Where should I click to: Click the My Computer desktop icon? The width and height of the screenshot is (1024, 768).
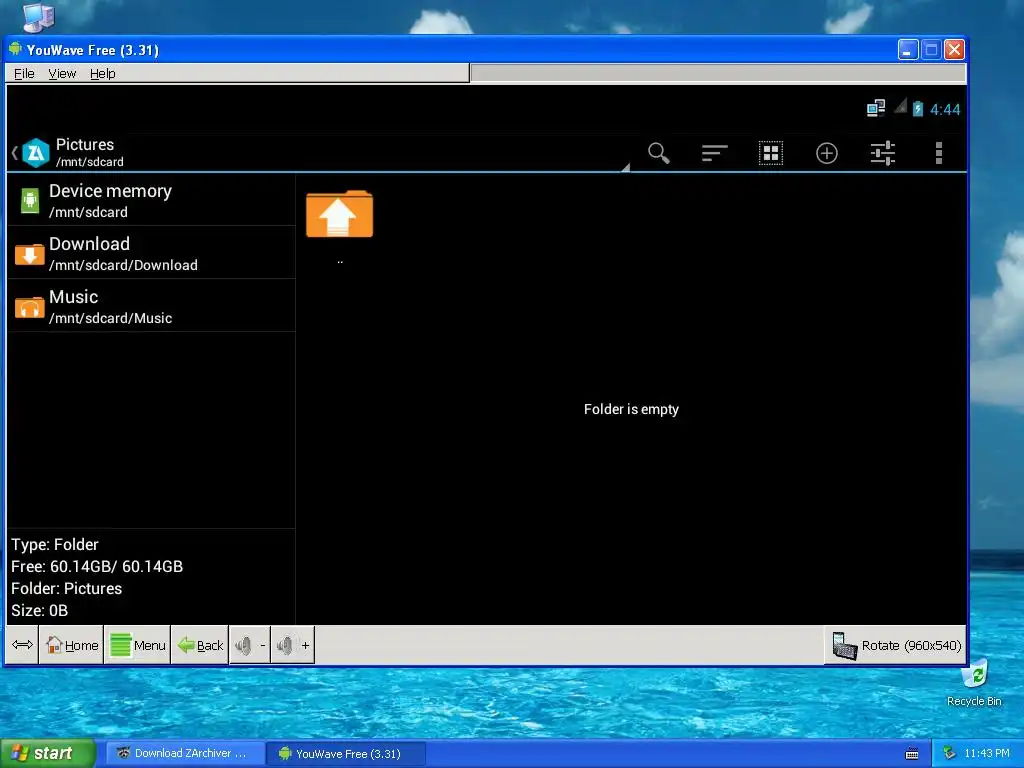pos(38,17)
